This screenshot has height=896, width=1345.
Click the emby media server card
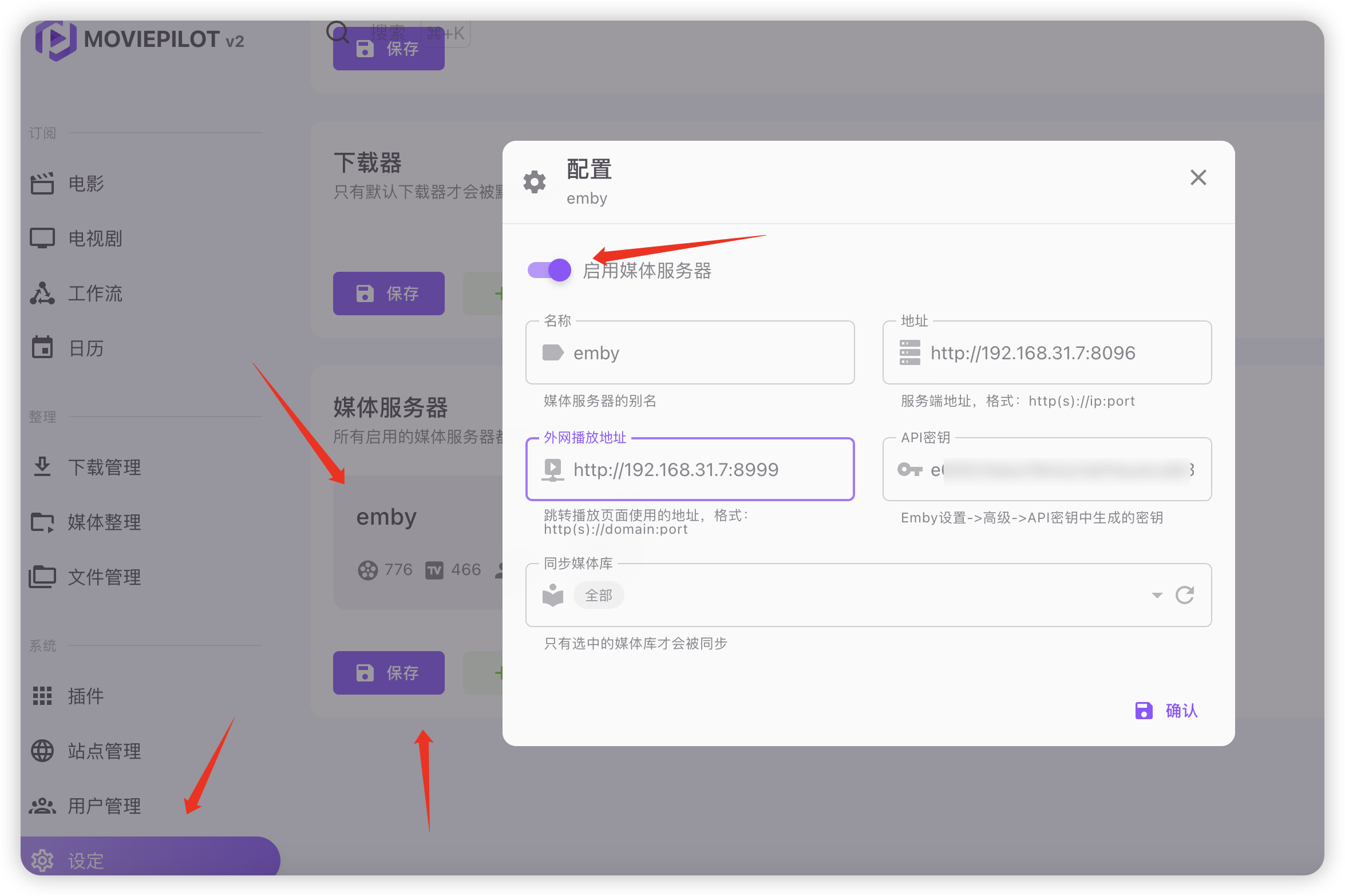pos(418,542)
